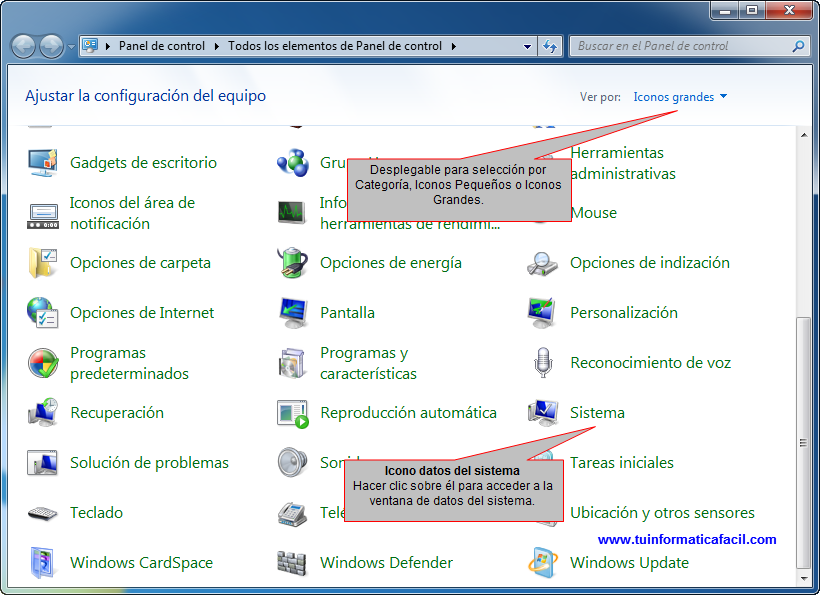The width and height of the screenshot is (820, 595).
Task: Click the Teclado keyboard icon
Action: click(42, 513)
